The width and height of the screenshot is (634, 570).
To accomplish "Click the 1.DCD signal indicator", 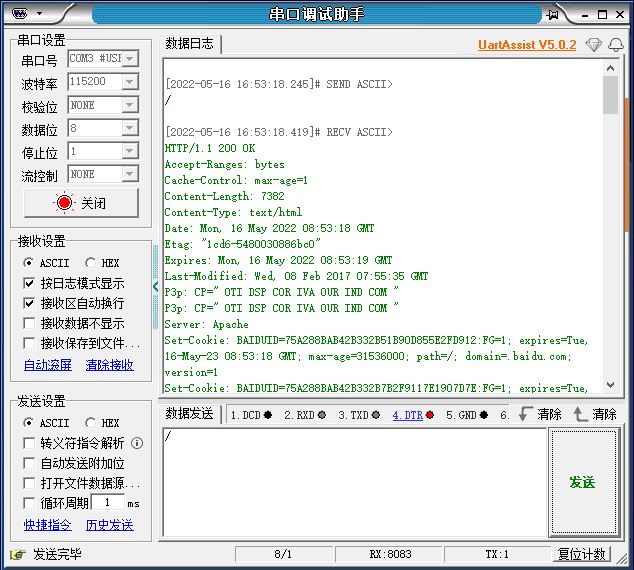I will tap(251, 415).
